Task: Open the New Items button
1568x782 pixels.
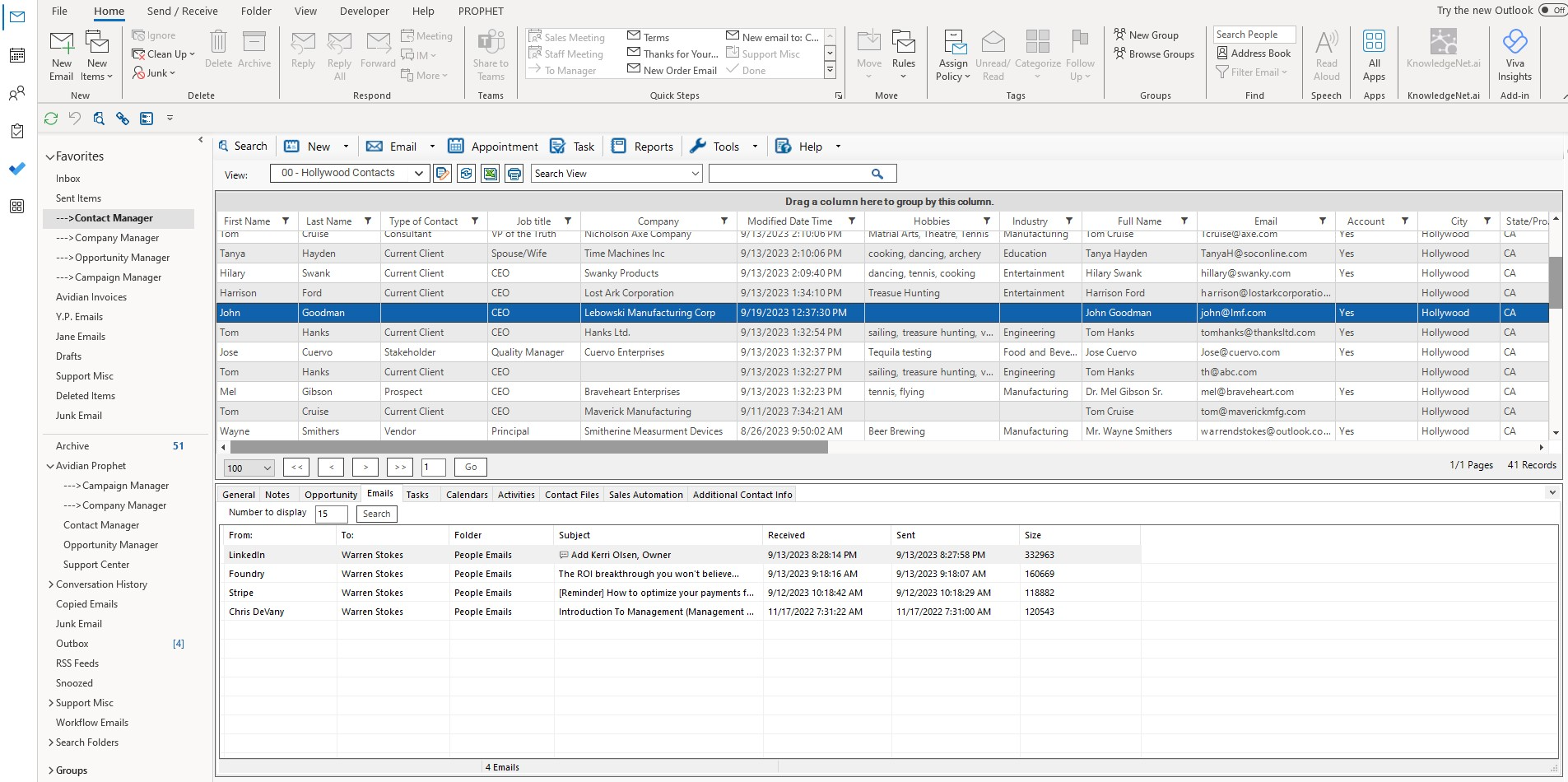Action: (97, 55)
